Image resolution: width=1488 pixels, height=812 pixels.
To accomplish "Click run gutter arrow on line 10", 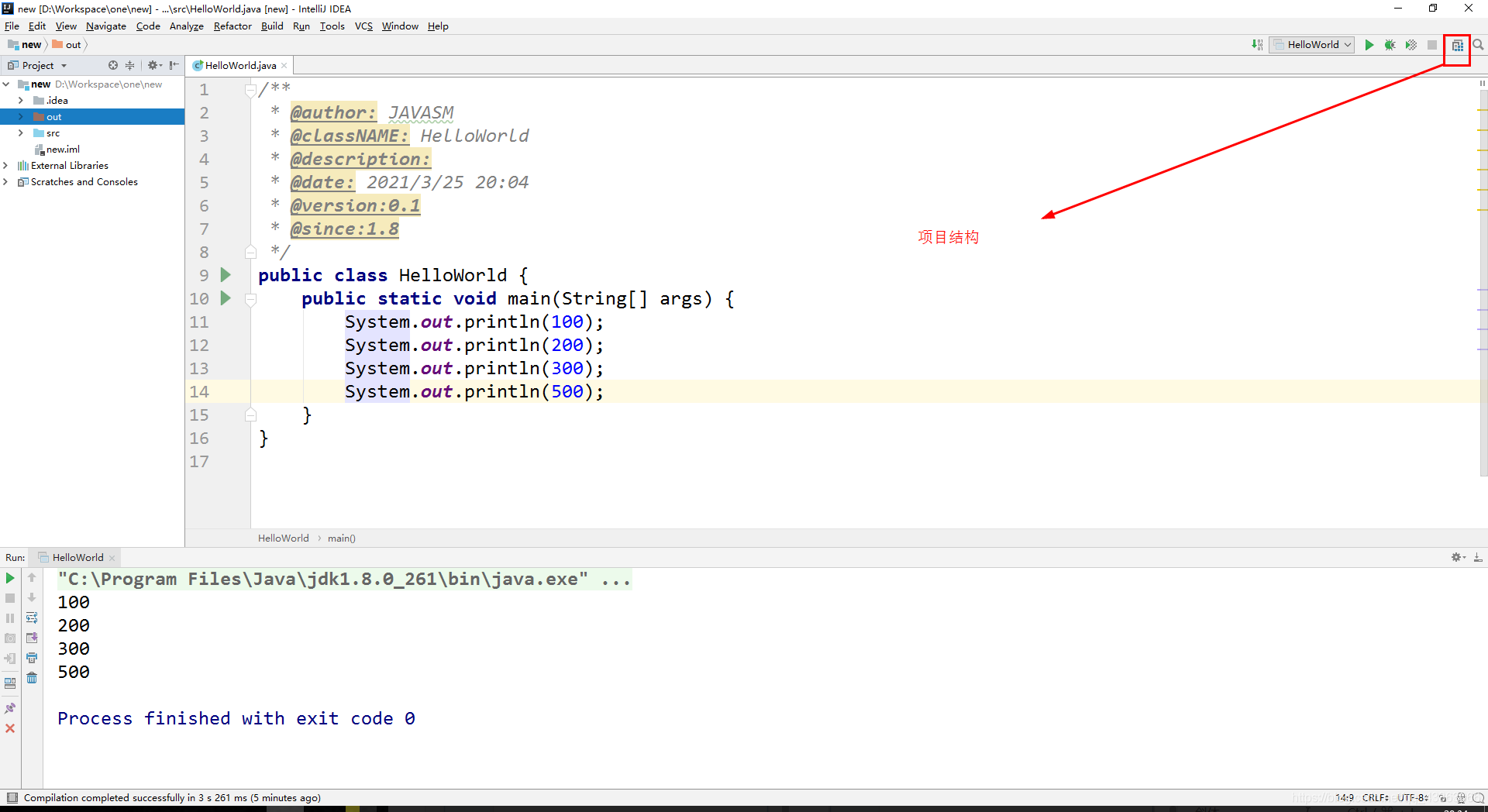I will click(x=226, y=298).
